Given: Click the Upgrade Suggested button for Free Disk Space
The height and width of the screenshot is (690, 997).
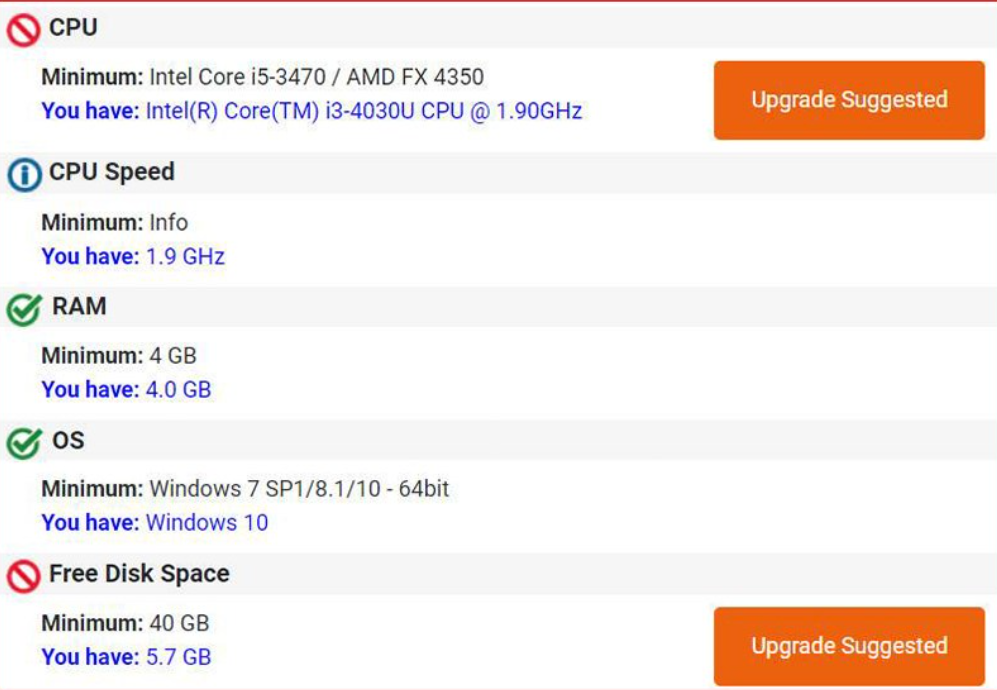Looking at the screenshot, I should (x=849, y=646).
